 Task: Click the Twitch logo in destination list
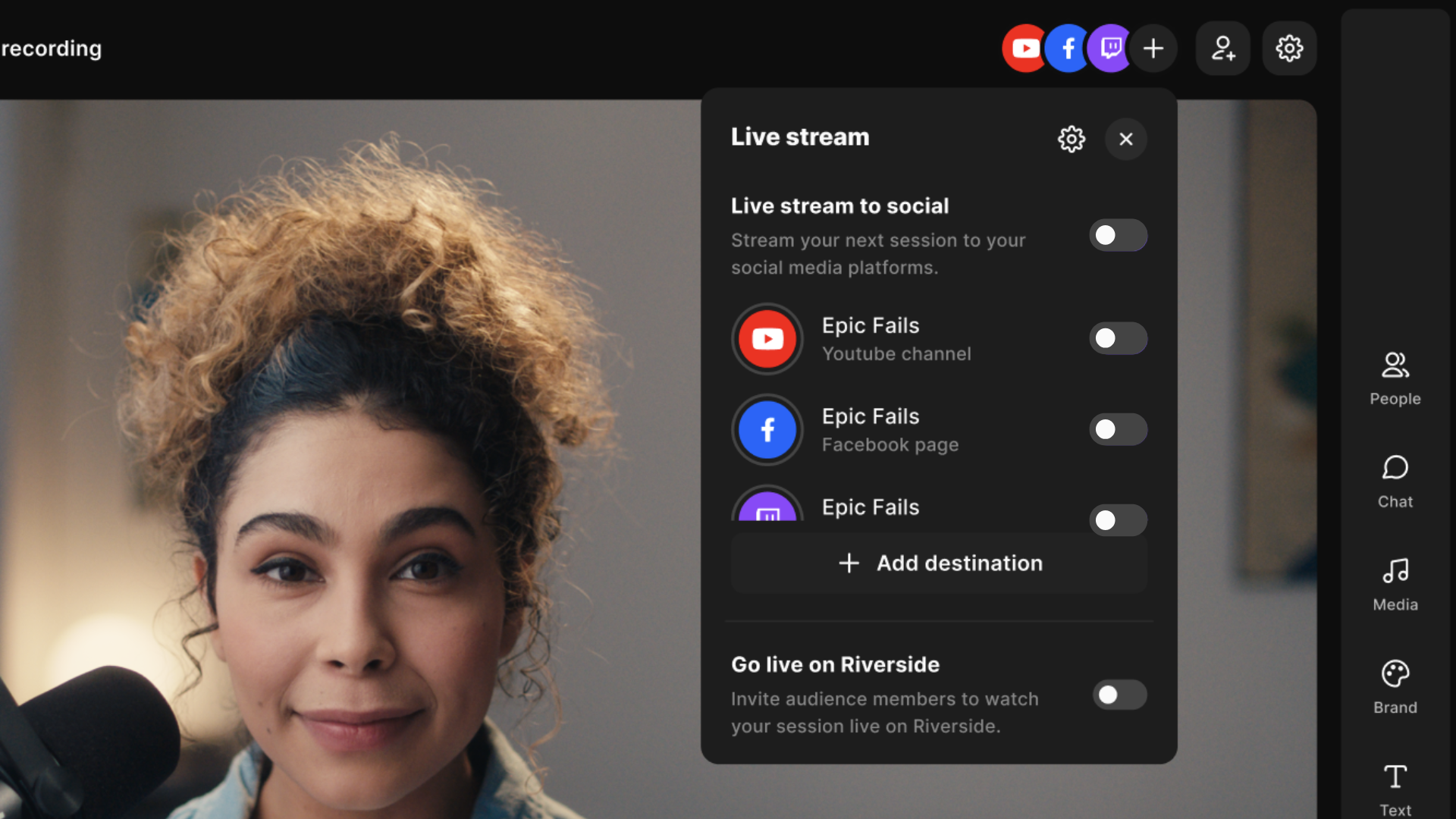tap(767, 504)
